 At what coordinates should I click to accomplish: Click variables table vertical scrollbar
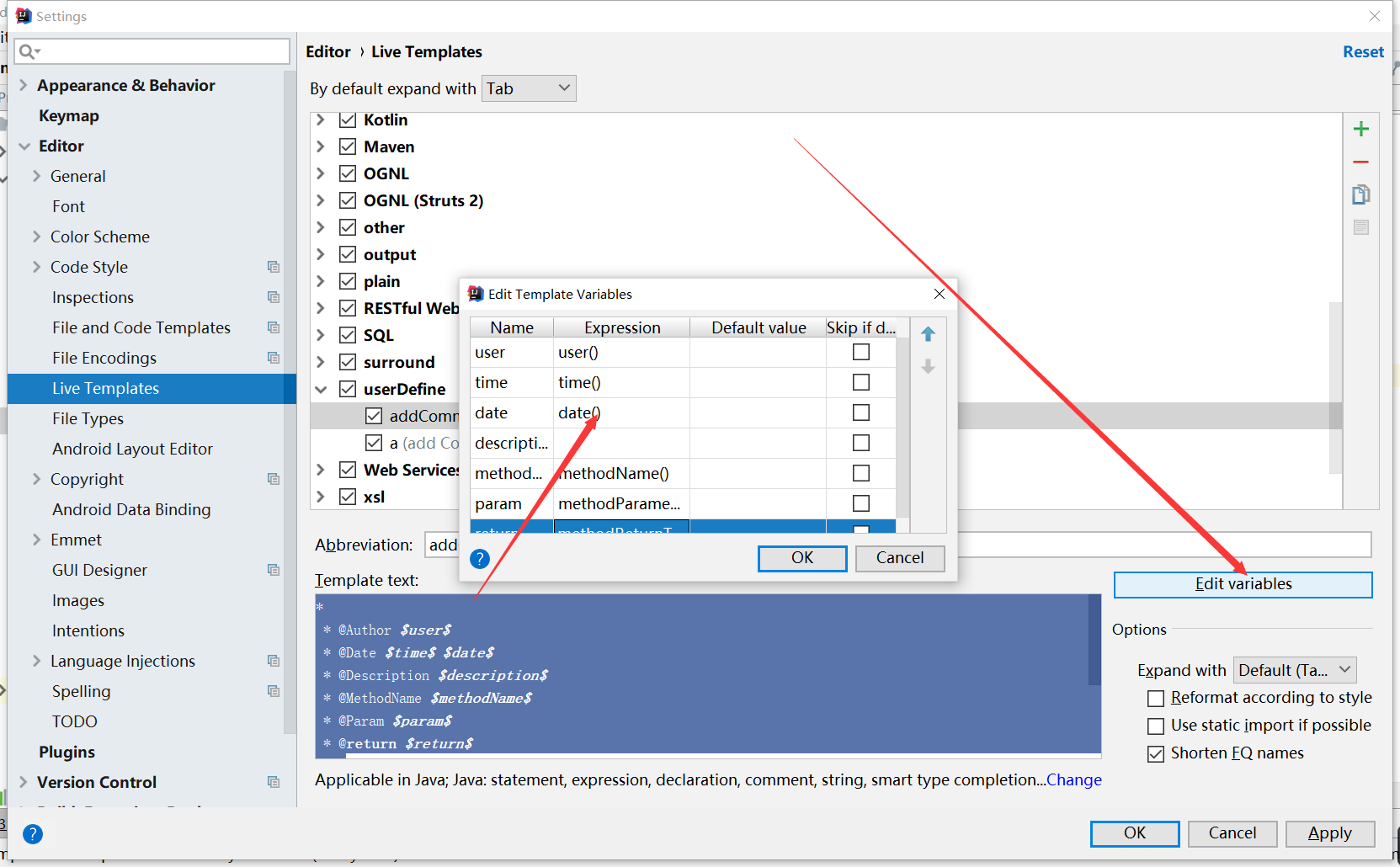[x=902, y=428]
